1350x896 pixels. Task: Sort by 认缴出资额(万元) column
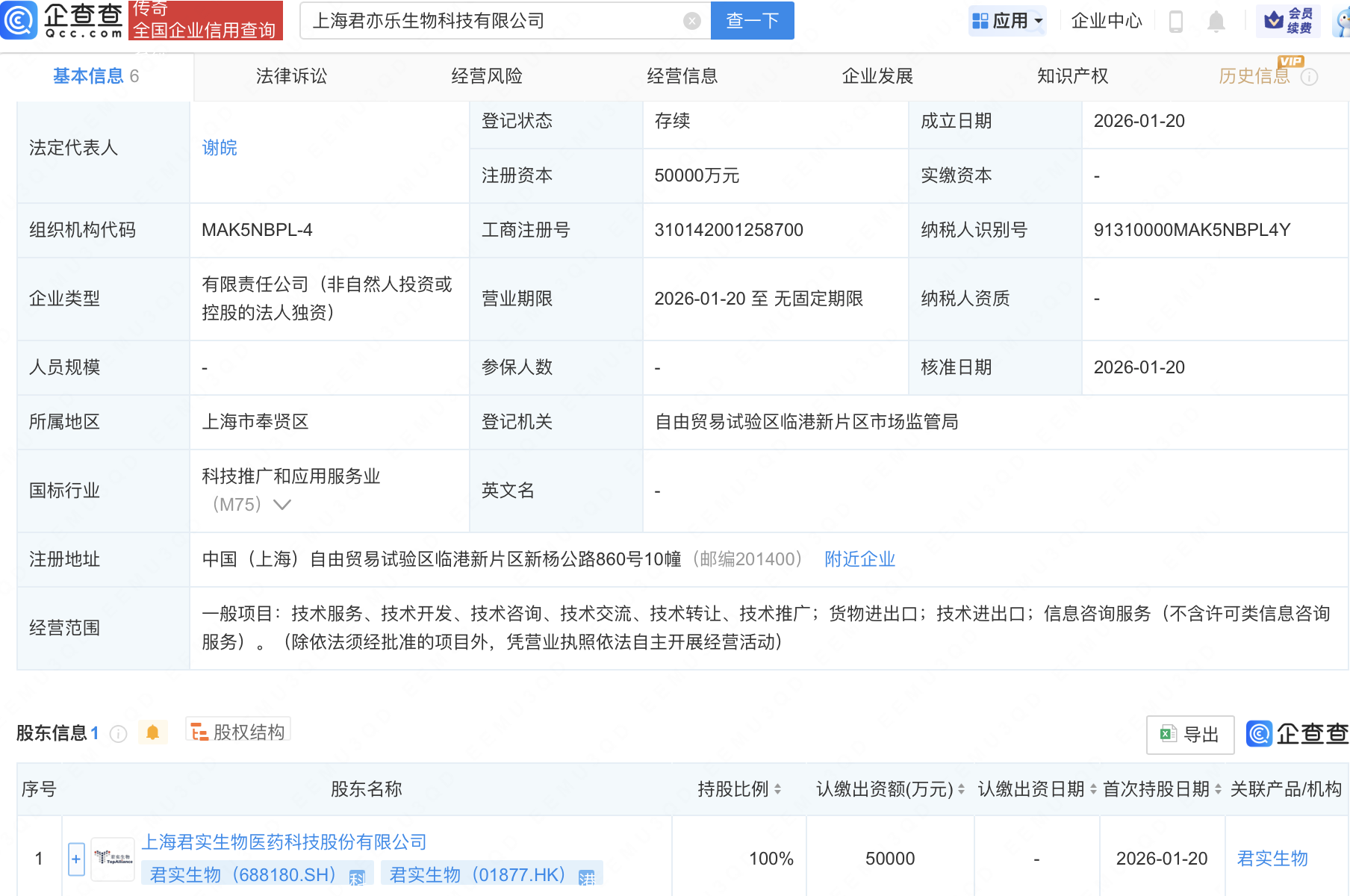(x=961, y=789)
